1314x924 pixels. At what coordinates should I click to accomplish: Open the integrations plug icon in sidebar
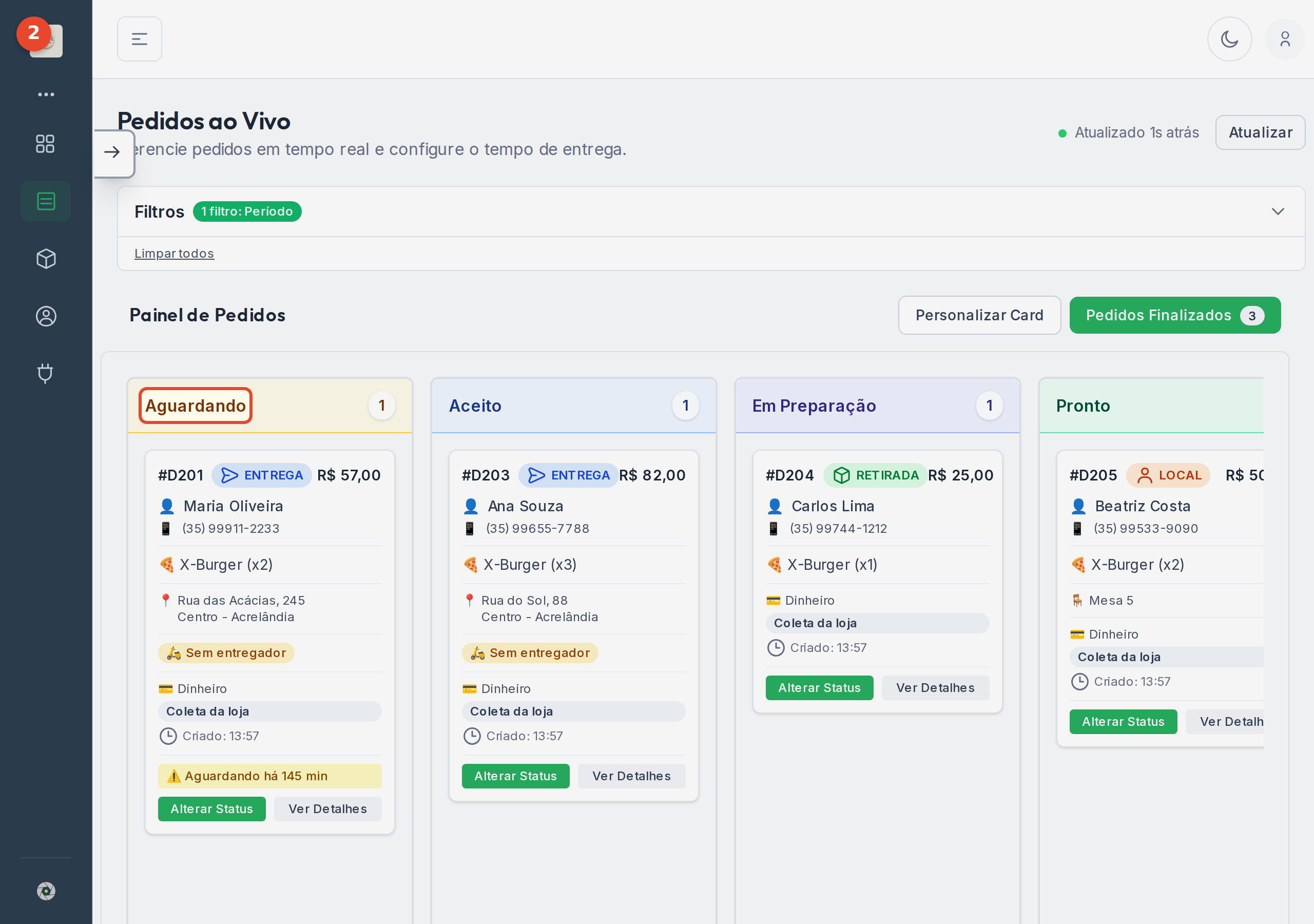click(x=46, y=373)
